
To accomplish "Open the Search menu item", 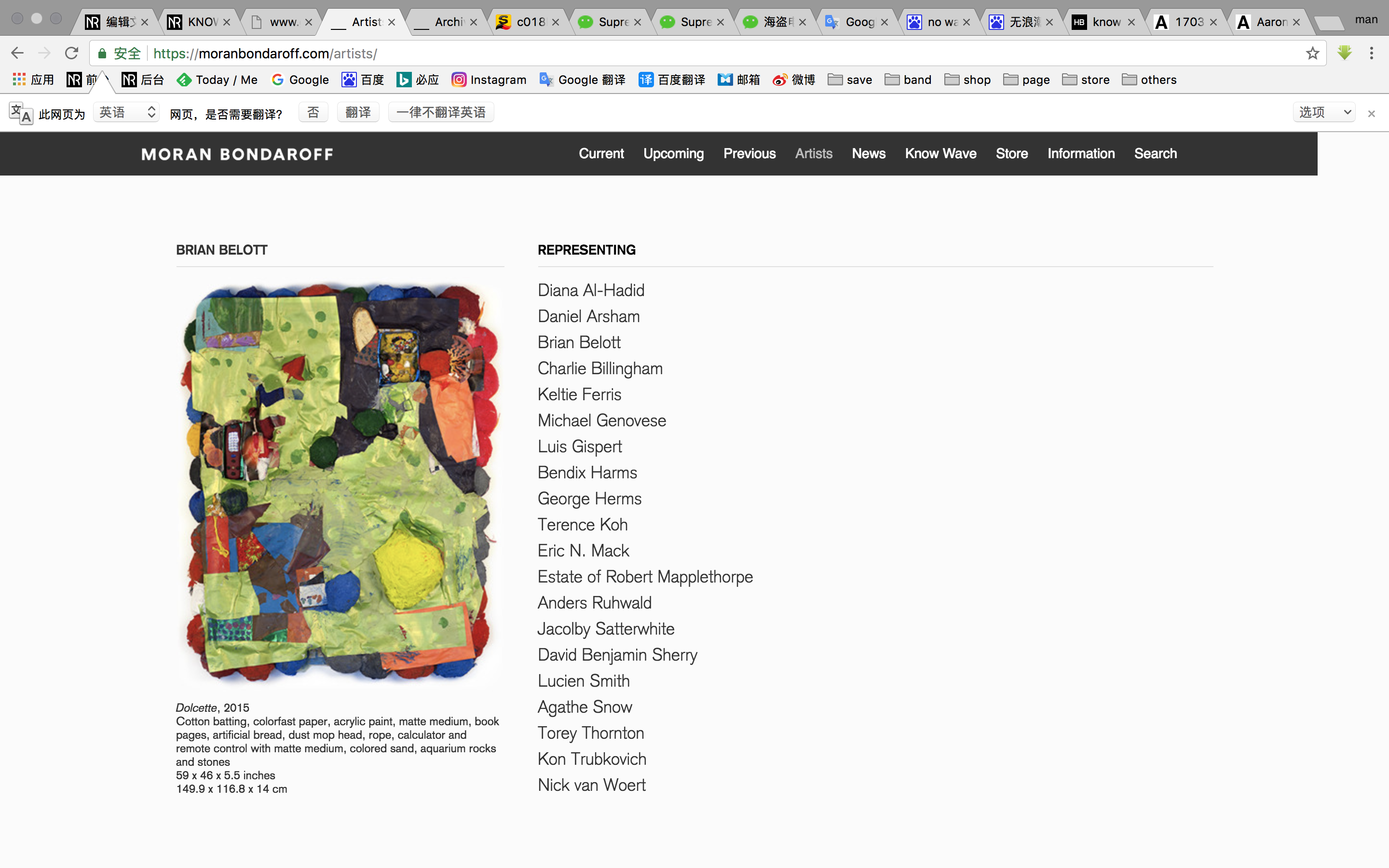I will (x=1156, y=153).
